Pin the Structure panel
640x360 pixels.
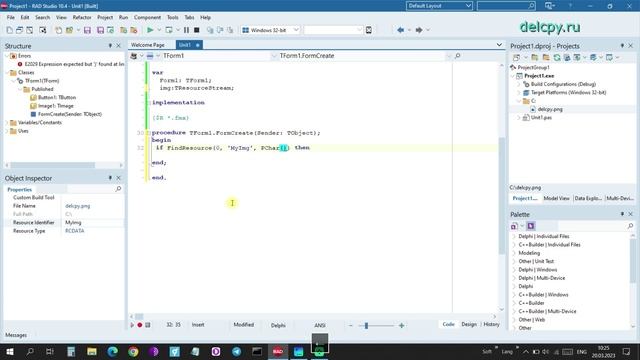[110, 46]
